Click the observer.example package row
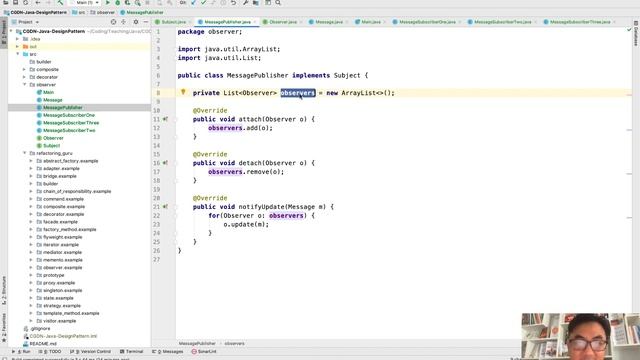Screen dimensions: 640x360 click(62, 268)
